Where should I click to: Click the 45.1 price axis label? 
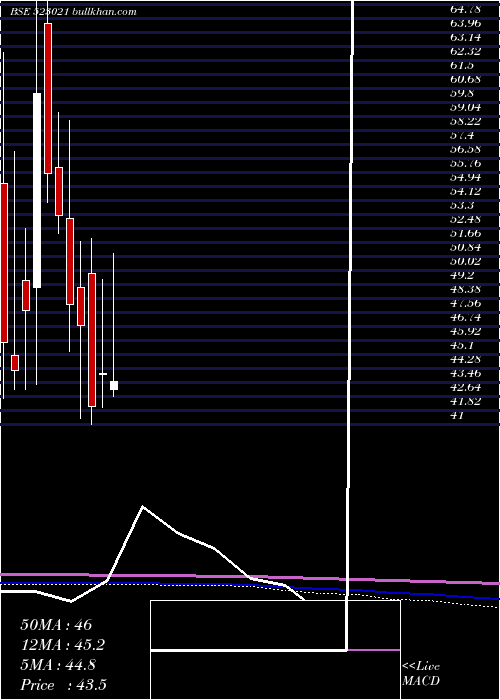462,346
